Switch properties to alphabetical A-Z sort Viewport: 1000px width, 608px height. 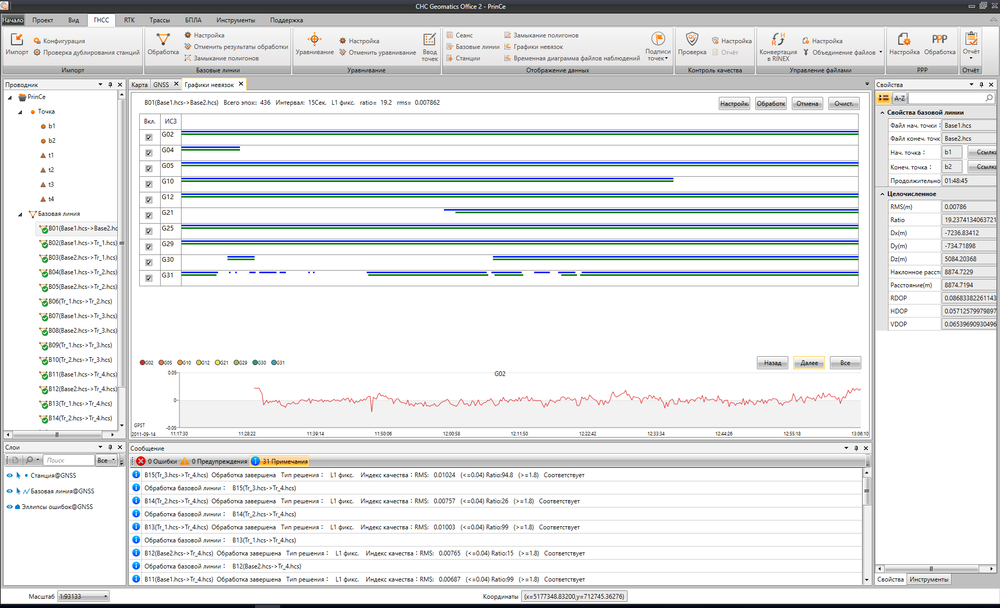(x=899, y=98)
